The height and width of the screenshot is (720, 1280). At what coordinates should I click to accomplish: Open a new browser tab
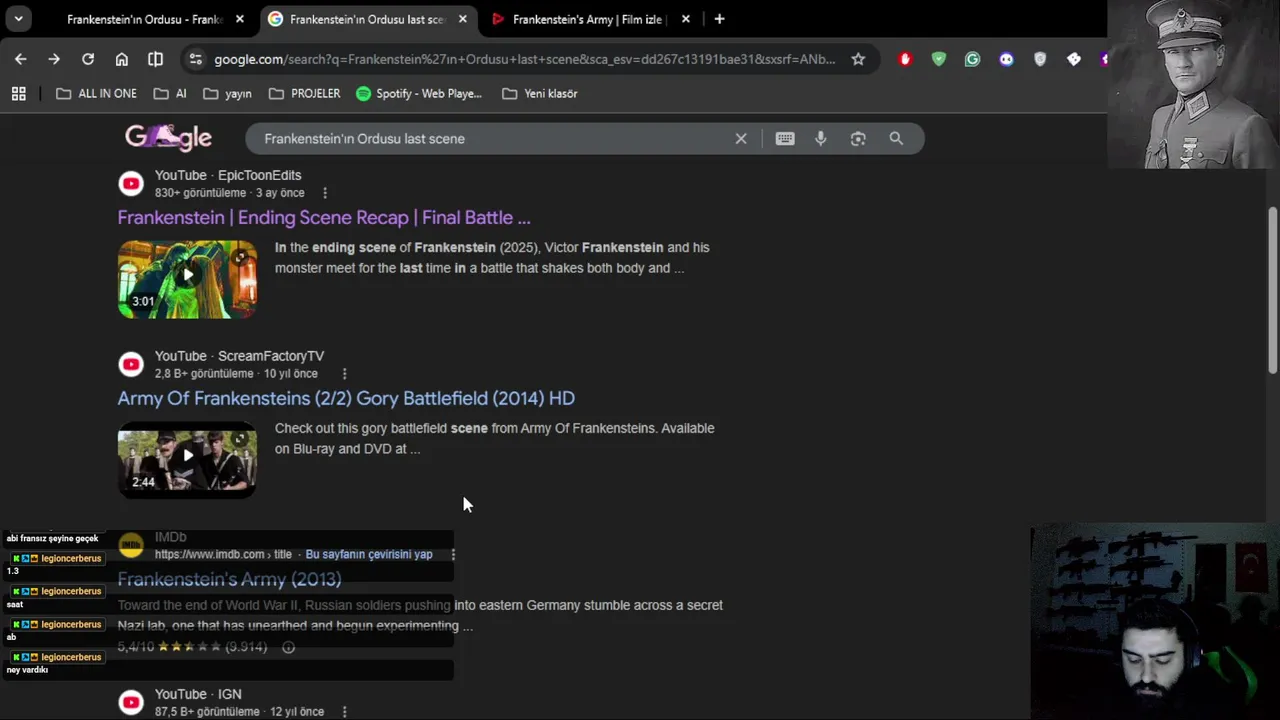pyautogui.click(x=719, y=19)
